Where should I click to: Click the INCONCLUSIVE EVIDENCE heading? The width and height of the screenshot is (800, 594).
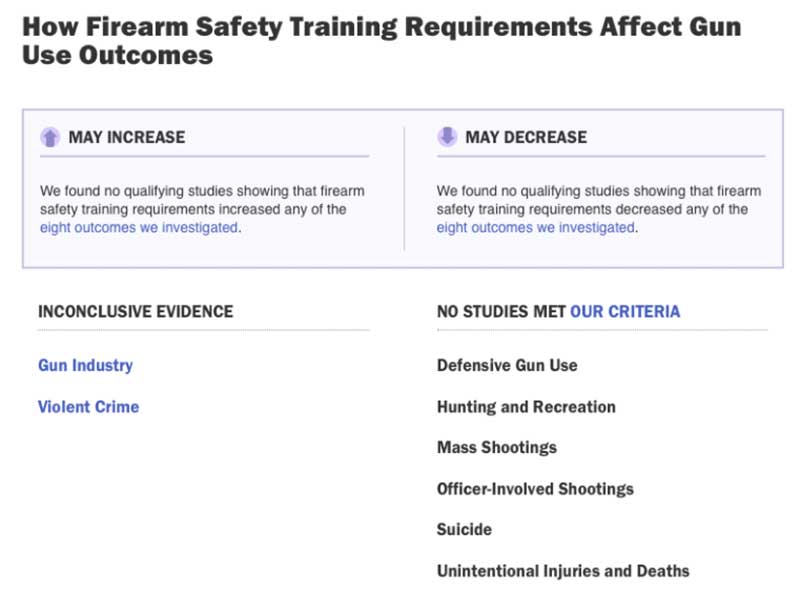(x=136, y=311)
